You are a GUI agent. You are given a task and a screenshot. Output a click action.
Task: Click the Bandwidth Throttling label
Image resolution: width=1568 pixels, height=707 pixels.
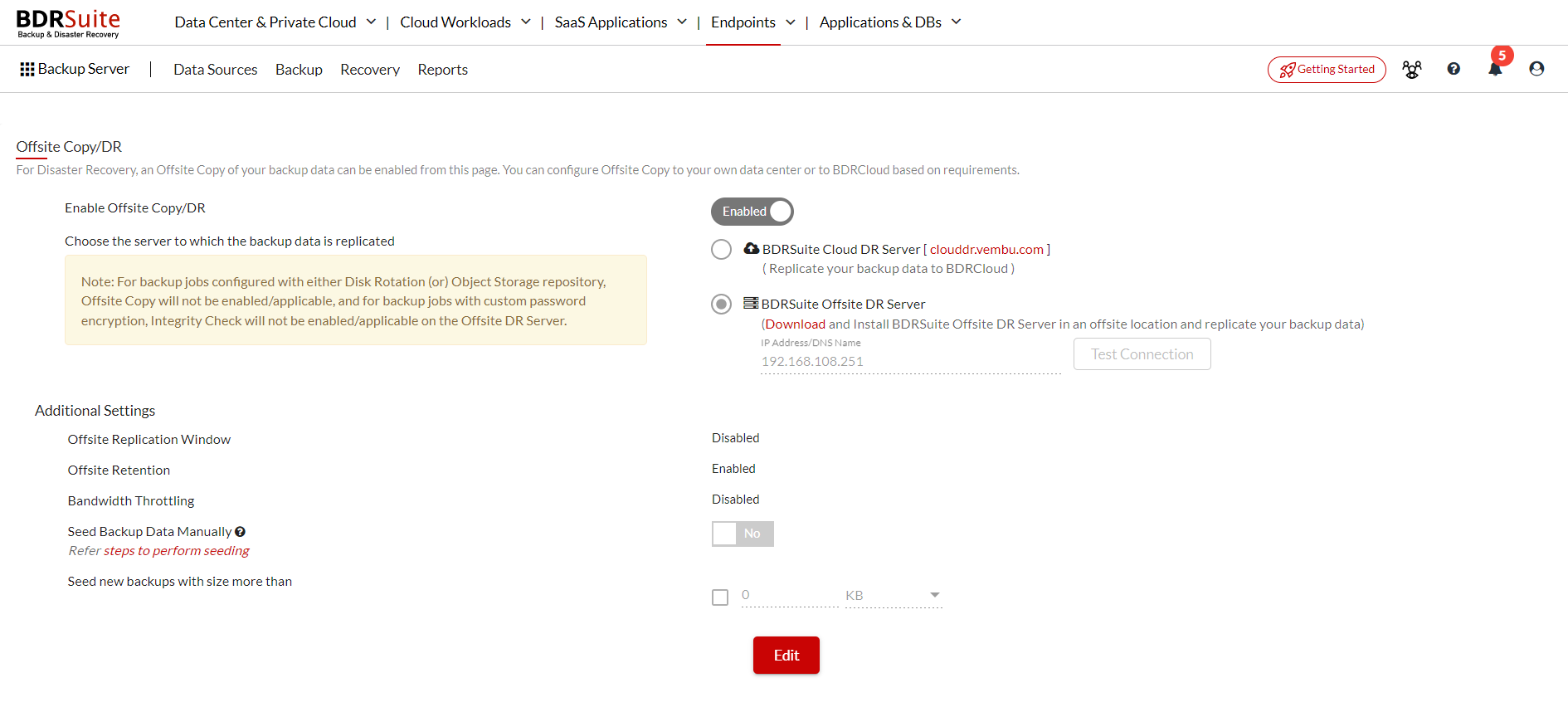pyautogui.click(x=131, y=501)
